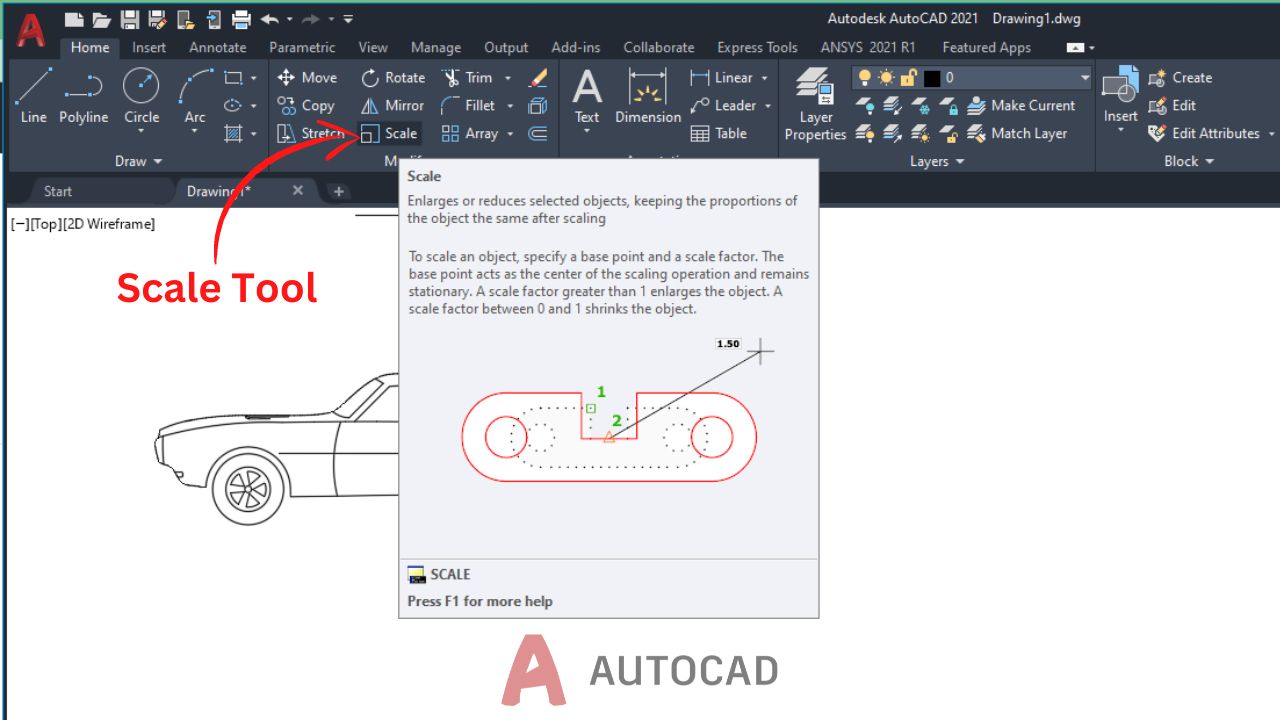Click the Offset tool icon
This screenshot has width=1280, height=720.
(x=538, y=133)
